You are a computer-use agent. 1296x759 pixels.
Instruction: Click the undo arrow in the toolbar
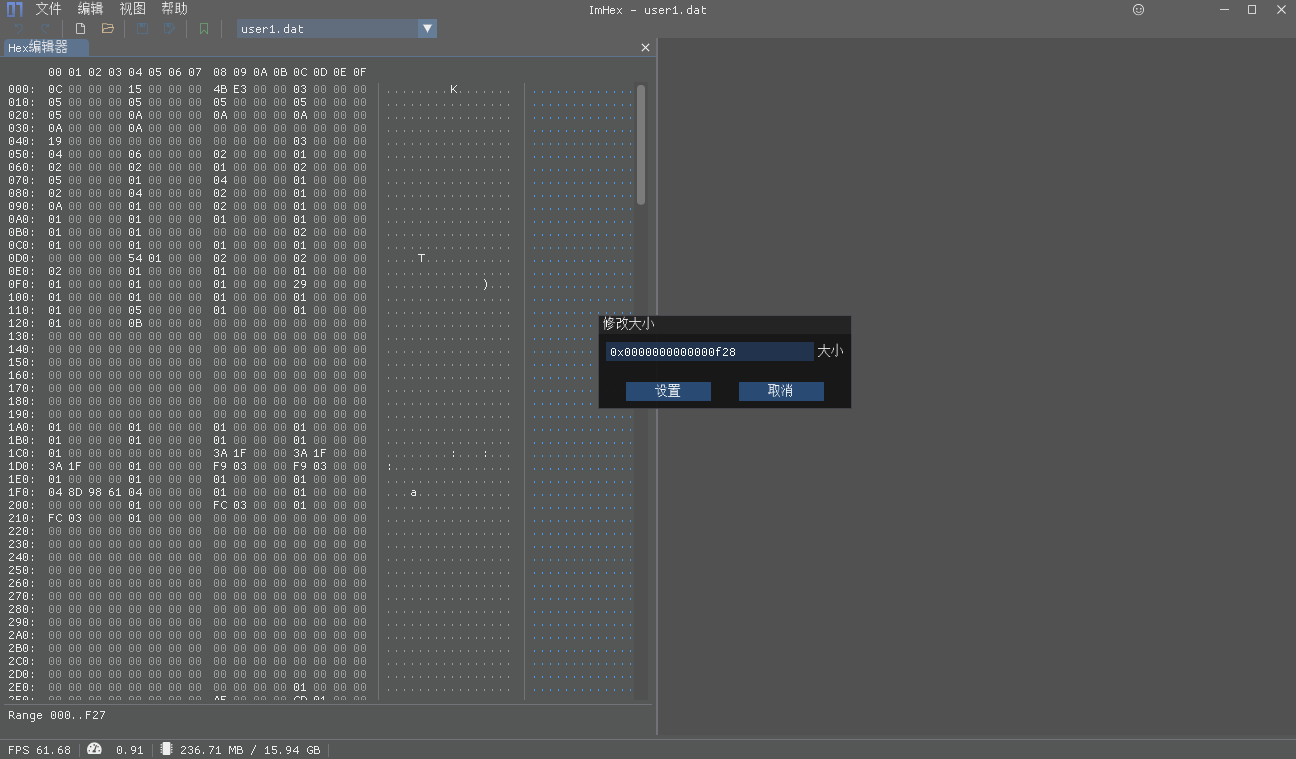(17, 29)
